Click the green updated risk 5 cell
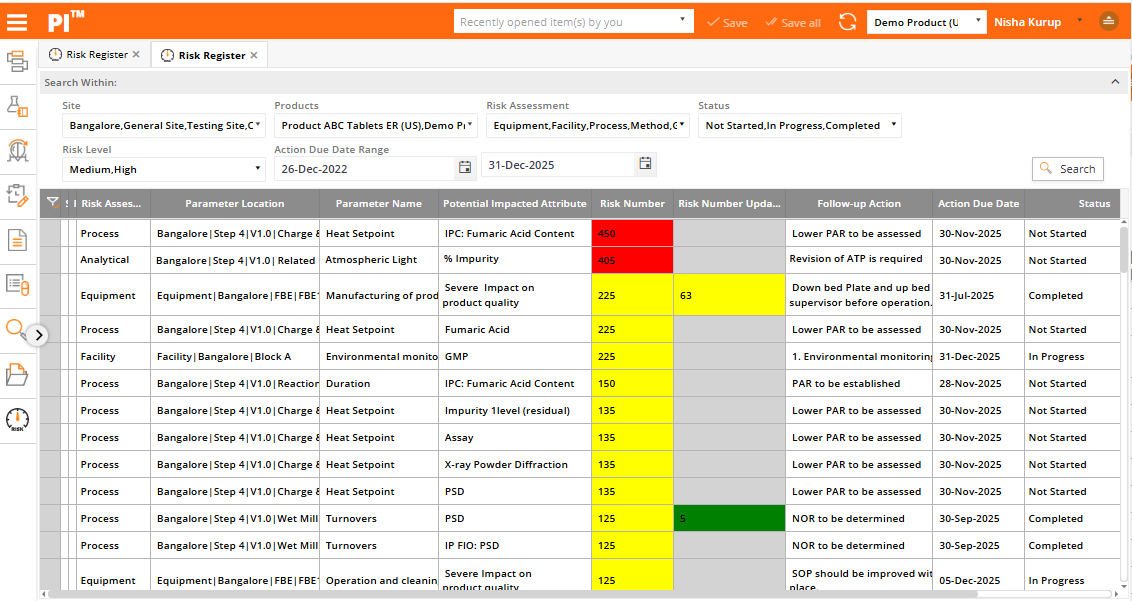 tap(729, 518)
